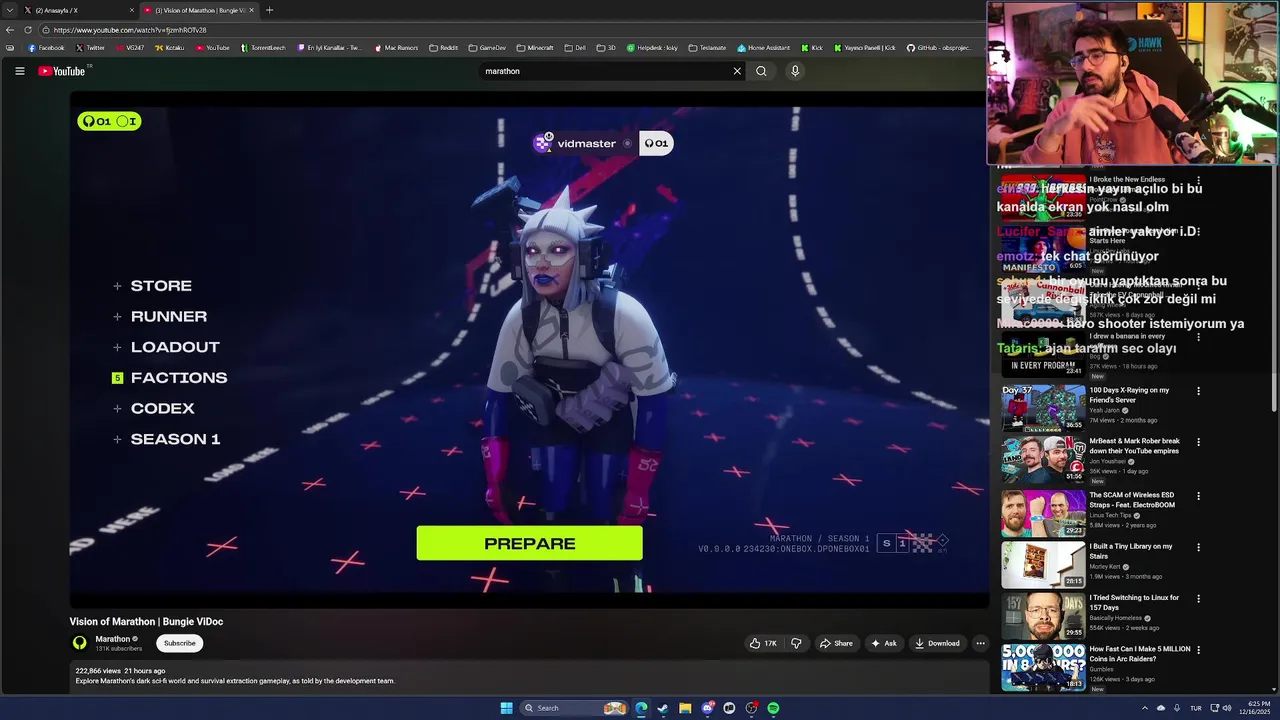Viewport: 1280px width, 720px height.
Task: Share the Vision of Marathon video
Action: pyautogui.click(x=836, y=643)
